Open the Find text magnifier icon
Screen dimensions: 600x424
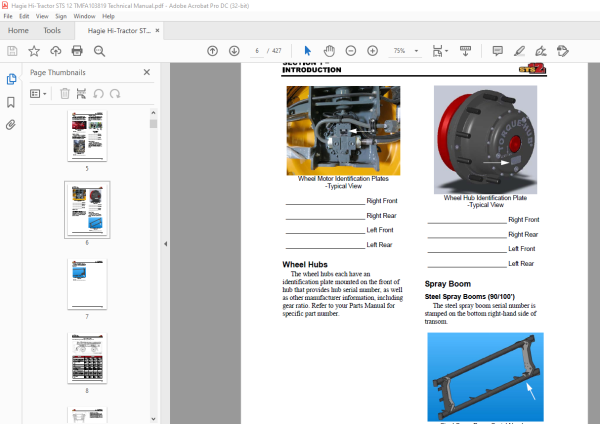click(99, 51)
